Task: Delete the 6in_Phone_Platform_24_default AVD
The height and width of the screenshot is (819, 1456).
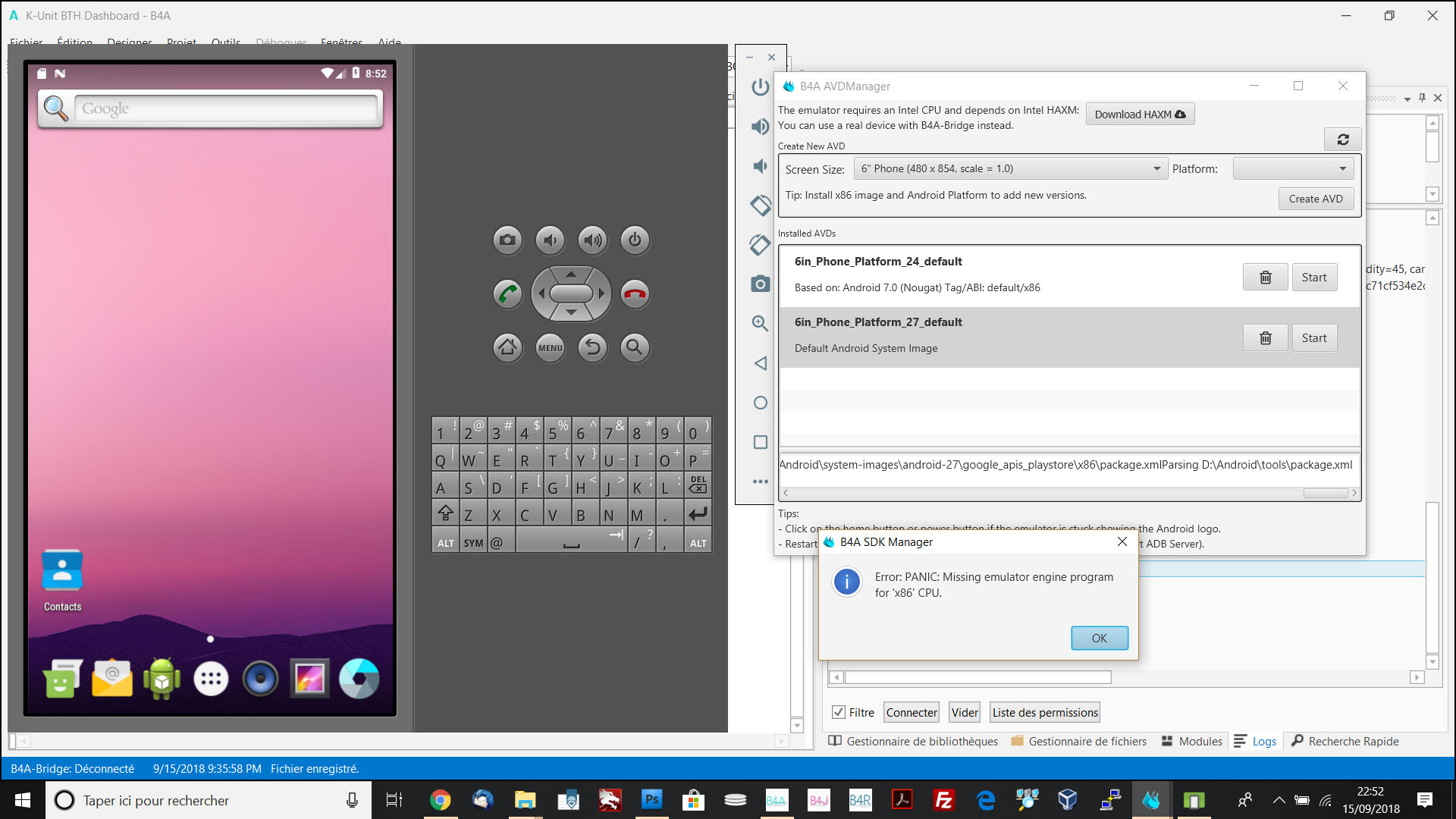Action: click(1265, 278)
